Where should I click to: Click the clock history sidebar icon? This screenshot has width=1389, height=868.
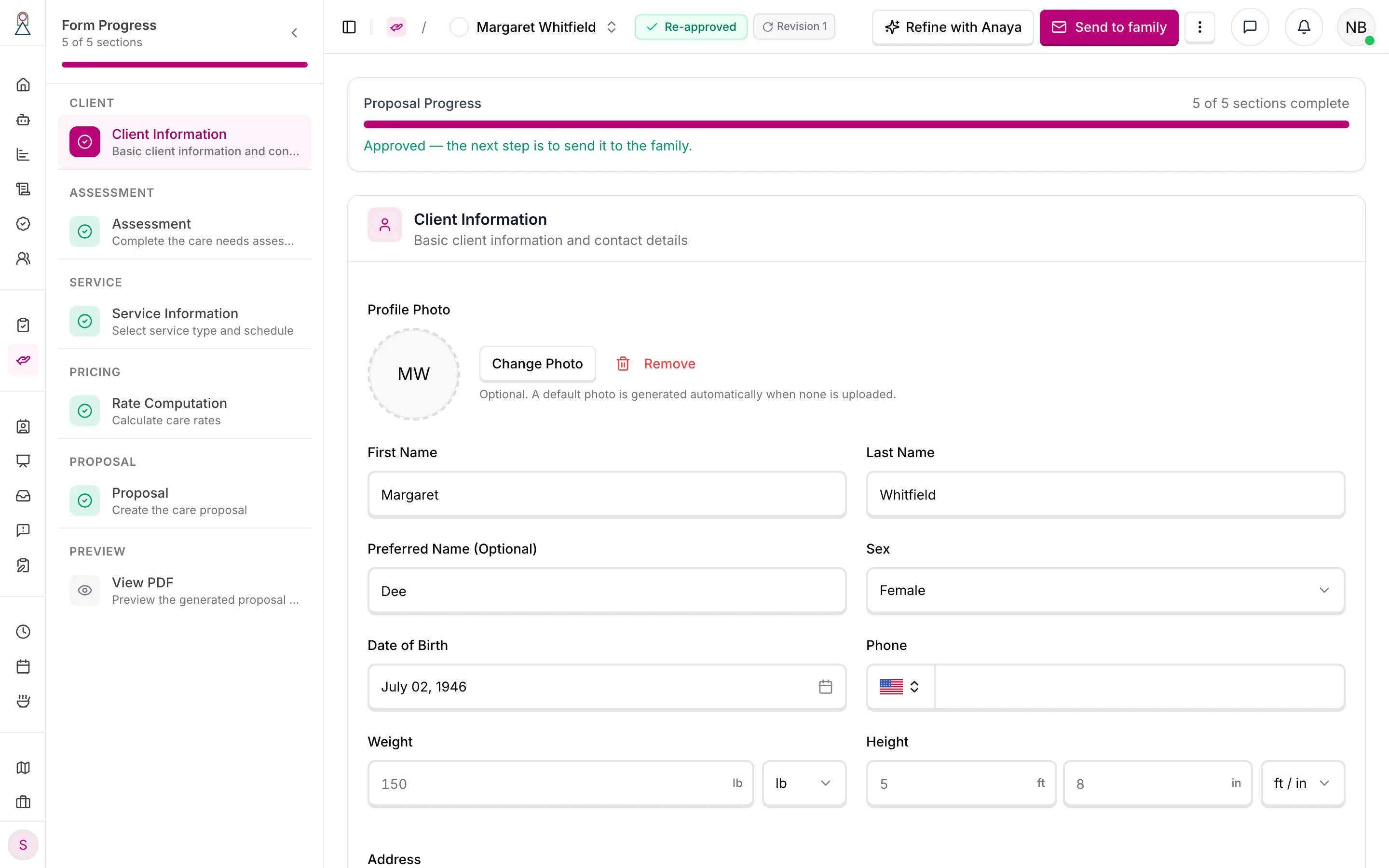(23, 632)
